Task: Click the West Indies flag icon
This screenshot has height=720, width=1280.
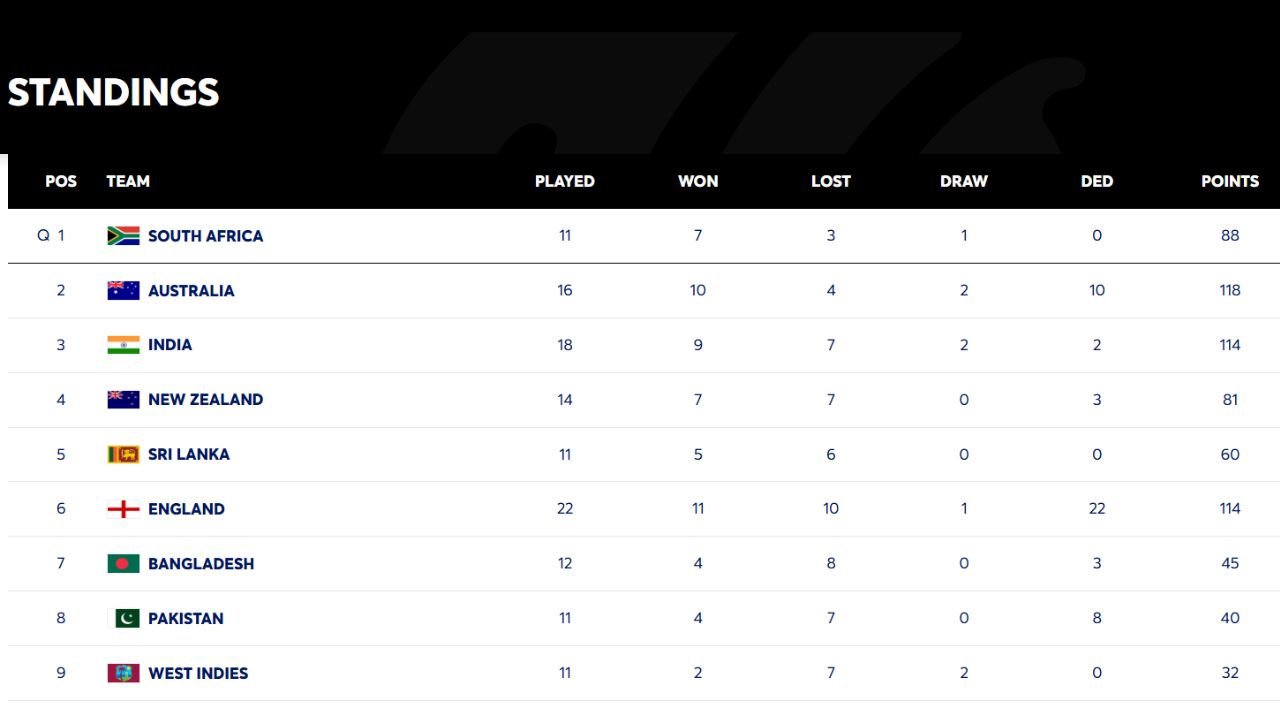Action: (123, 673)
